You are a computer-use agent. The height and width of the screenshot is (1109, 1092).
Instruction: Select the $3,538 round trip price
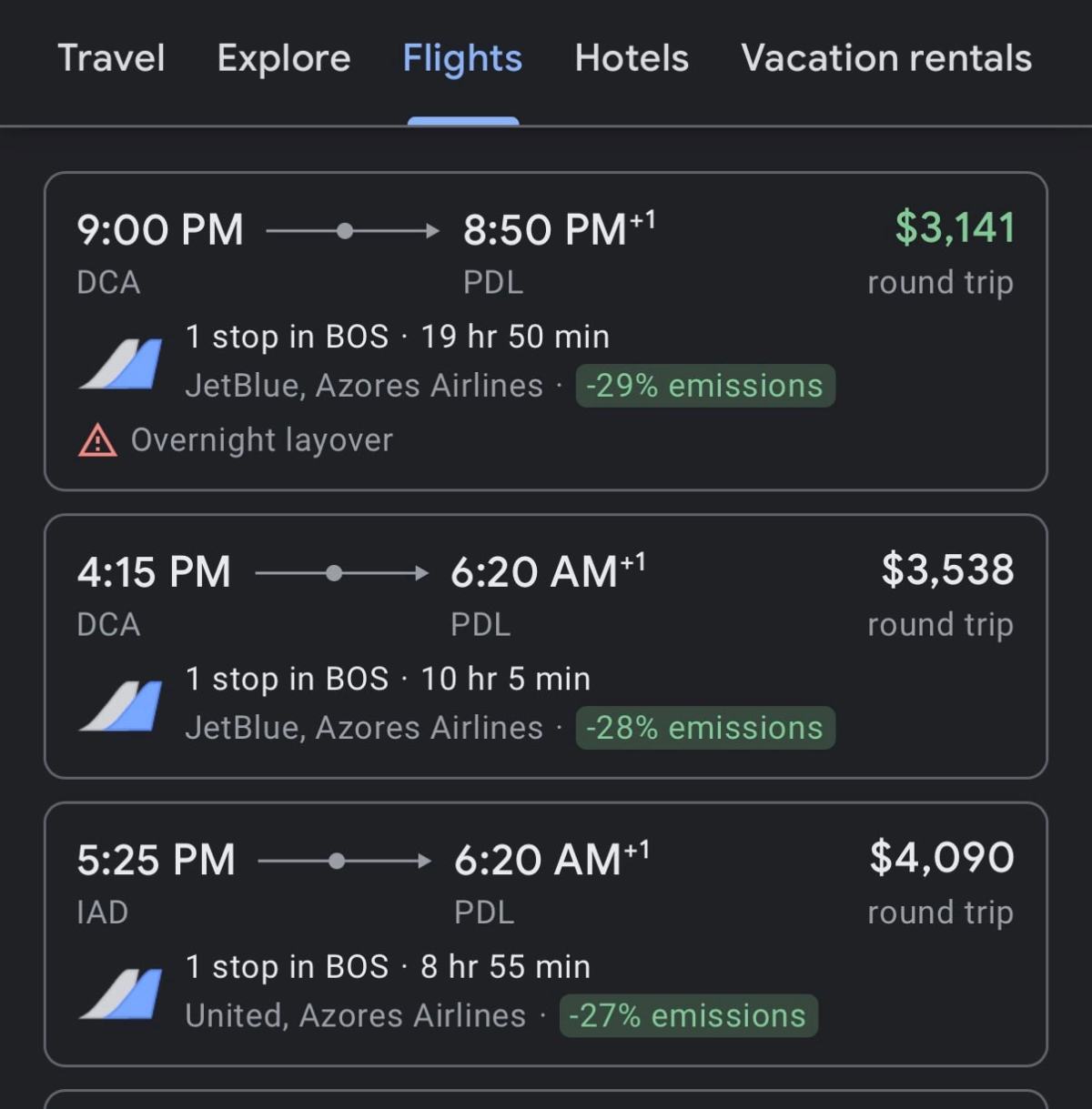click(x=947, y=570)
